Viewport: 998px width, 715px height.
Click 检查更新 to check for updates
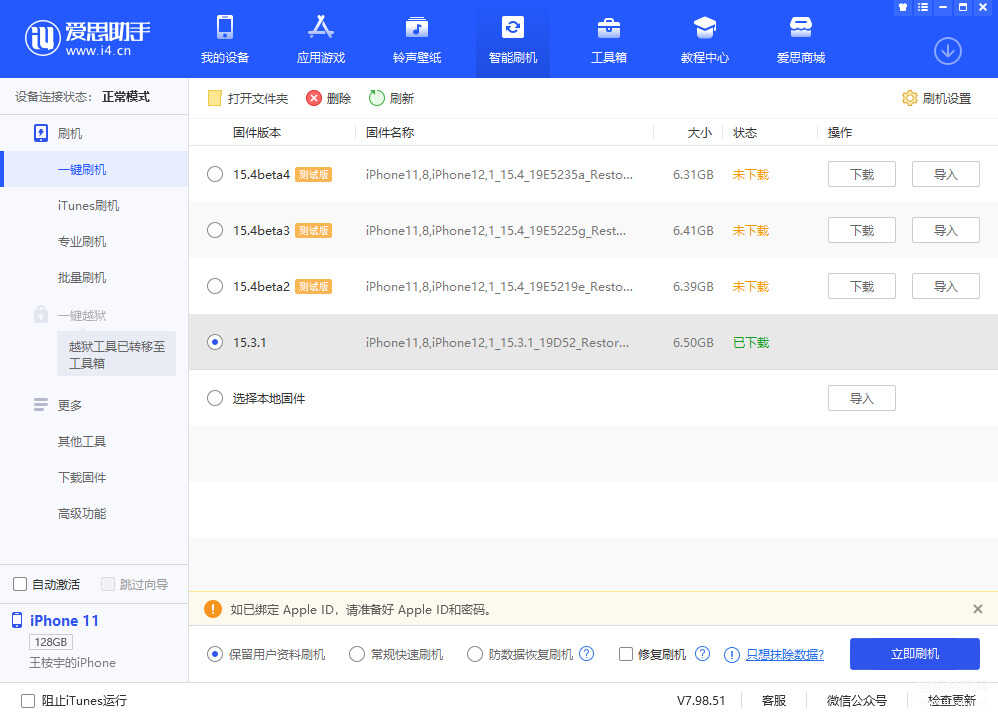pyautogui.click(x=952, y=700)
